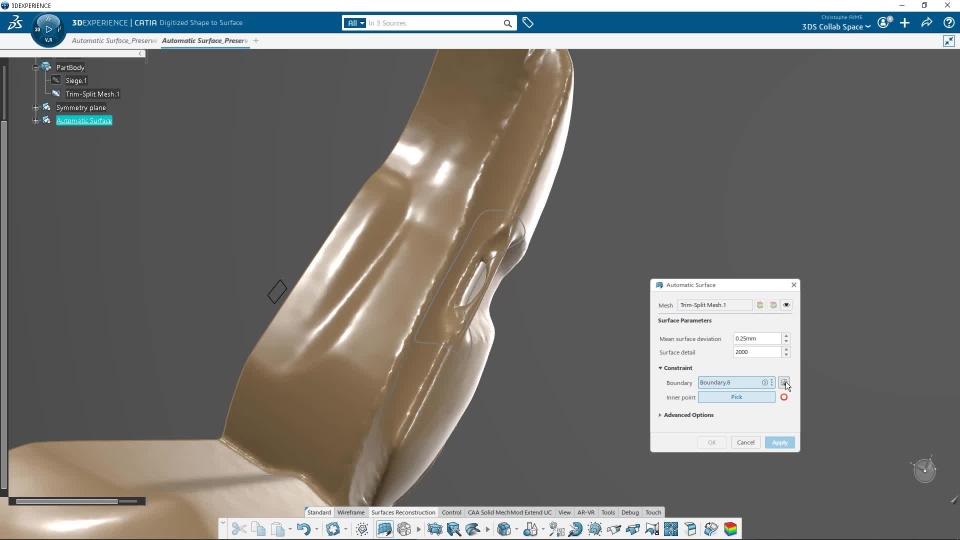Click first colored mesh icon beside Mesh field
This screenshot has width=960, height=540.
[760, 305]
